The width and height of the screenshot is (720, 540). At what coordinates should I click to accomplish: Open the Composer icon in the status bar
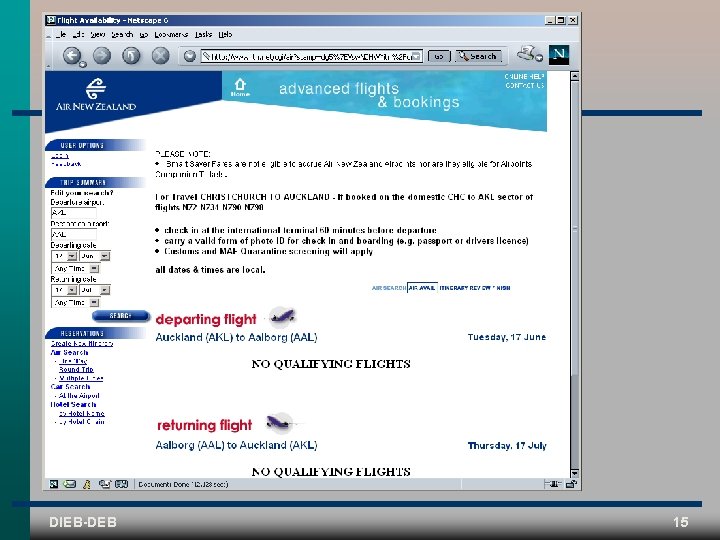point(105,484)
